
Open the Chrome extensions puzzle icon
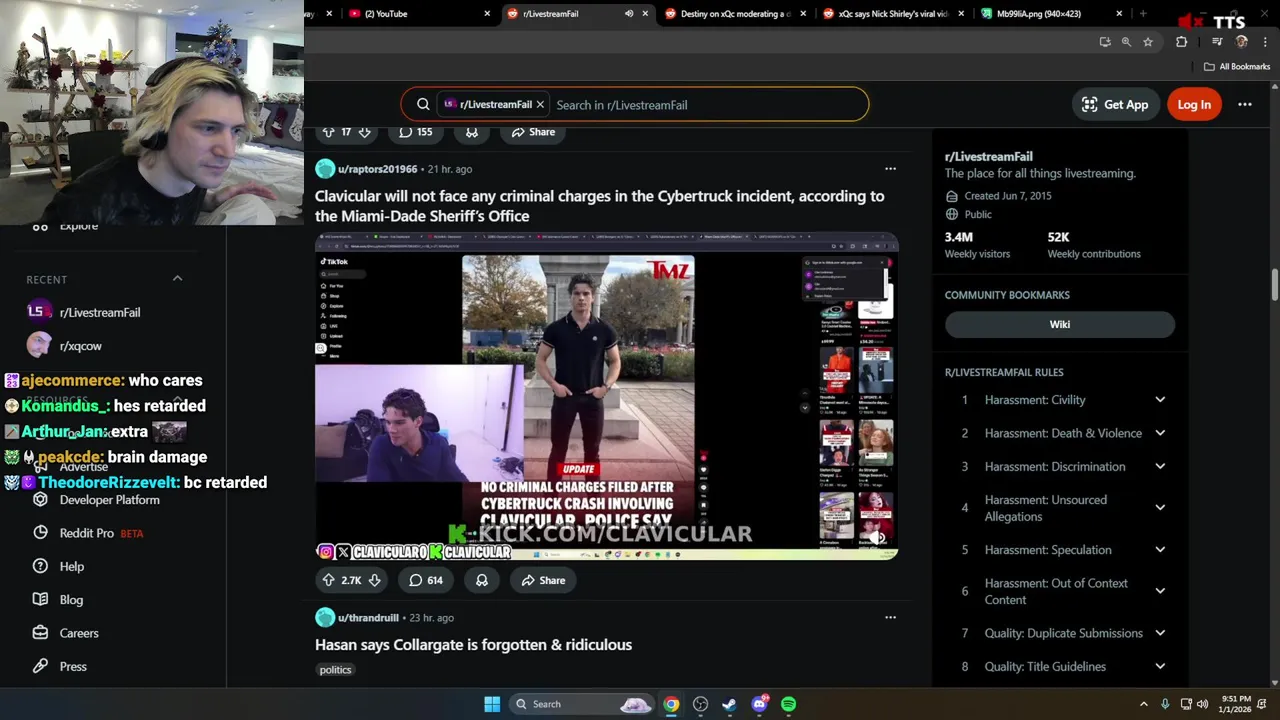(1181, 42)
